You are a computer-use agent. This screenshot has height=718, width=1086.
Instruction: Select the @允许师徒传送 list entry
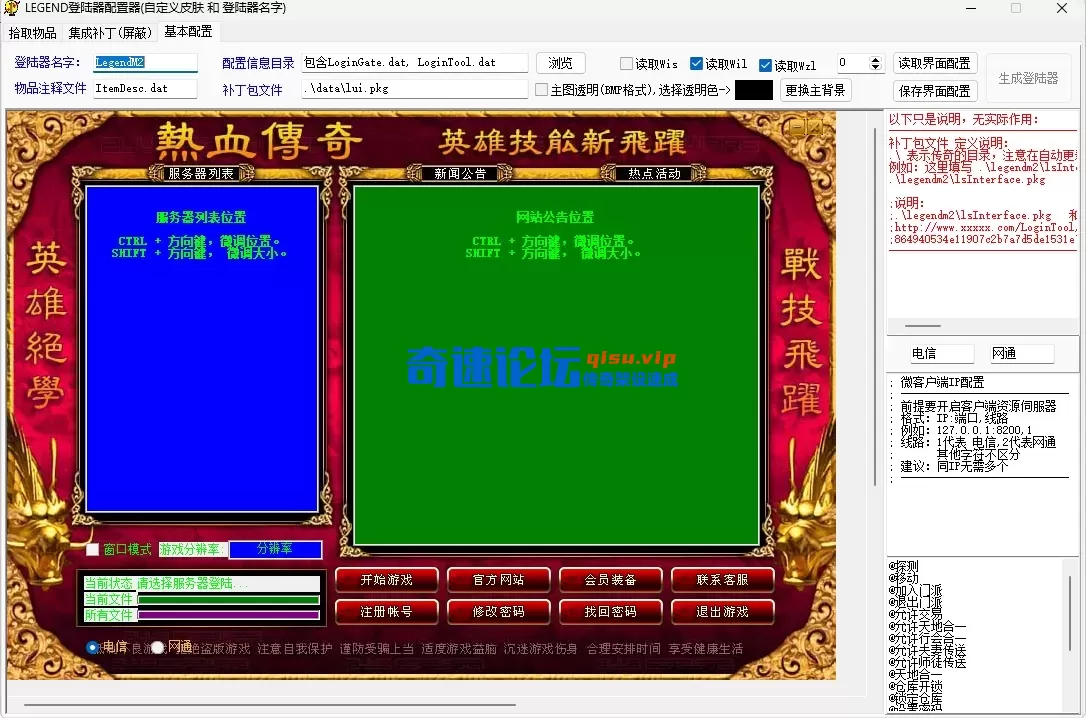coord(927,662)
